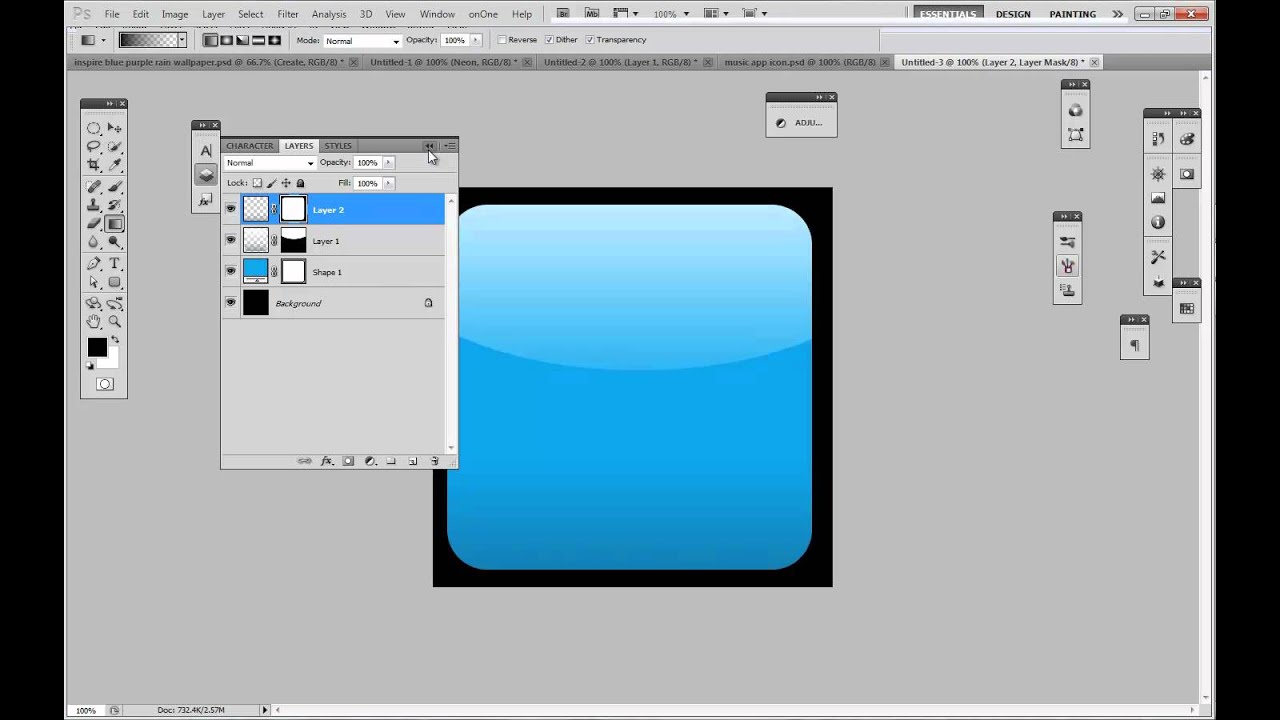Add a layer mask to Layer 2
The height and width of the screenshot is (720, 1280).
[347, 460]
